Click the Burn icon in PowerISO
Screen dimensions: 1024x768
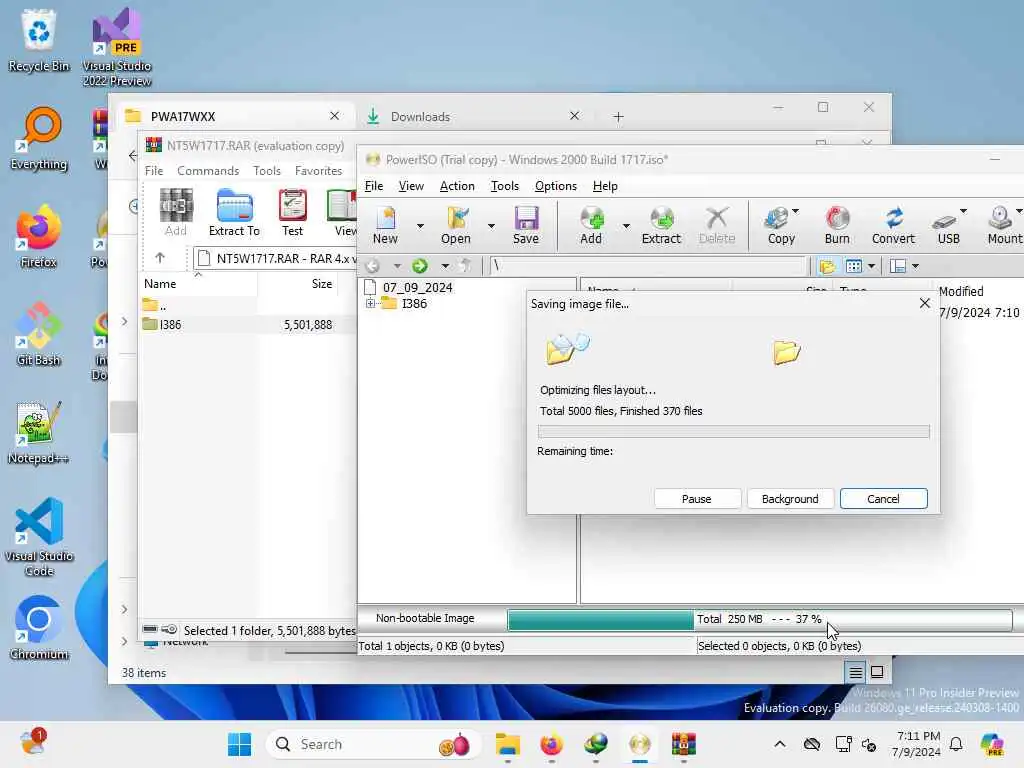(x=837, y=225)
